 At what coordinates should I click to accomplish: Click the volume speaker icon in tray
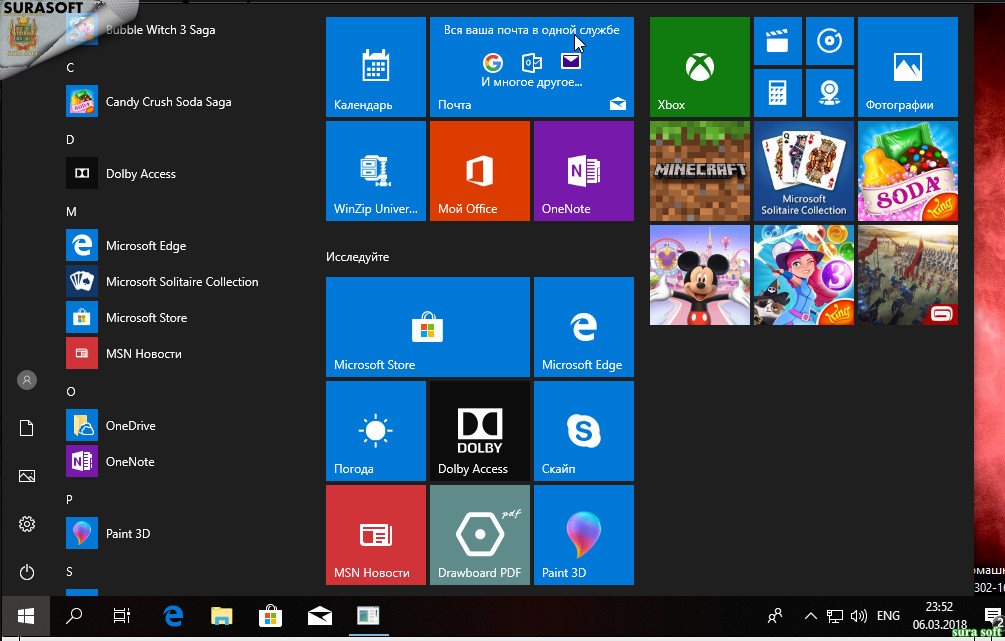[x=857, y=616]
